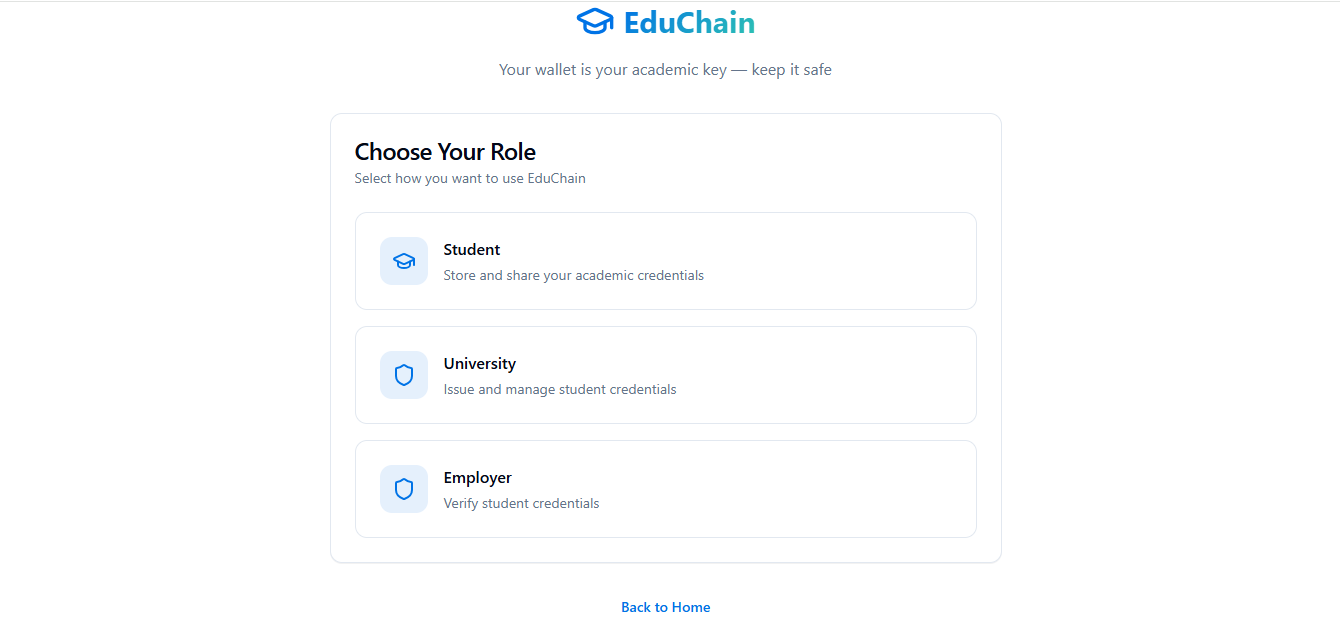
Task: Choose the Employer role card
Action: [665, 489]
